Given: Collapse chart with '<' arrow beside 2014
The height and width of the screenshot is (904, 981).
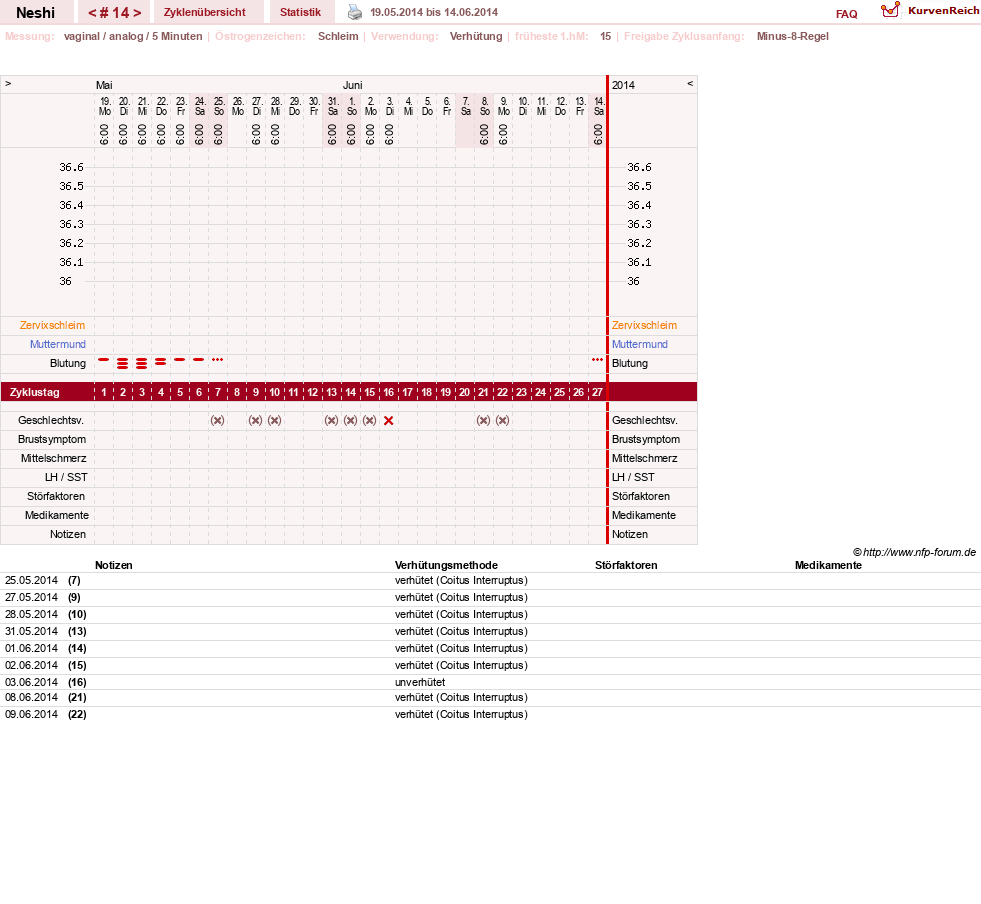Looking at the screenshot, I should tap(690, 83).
